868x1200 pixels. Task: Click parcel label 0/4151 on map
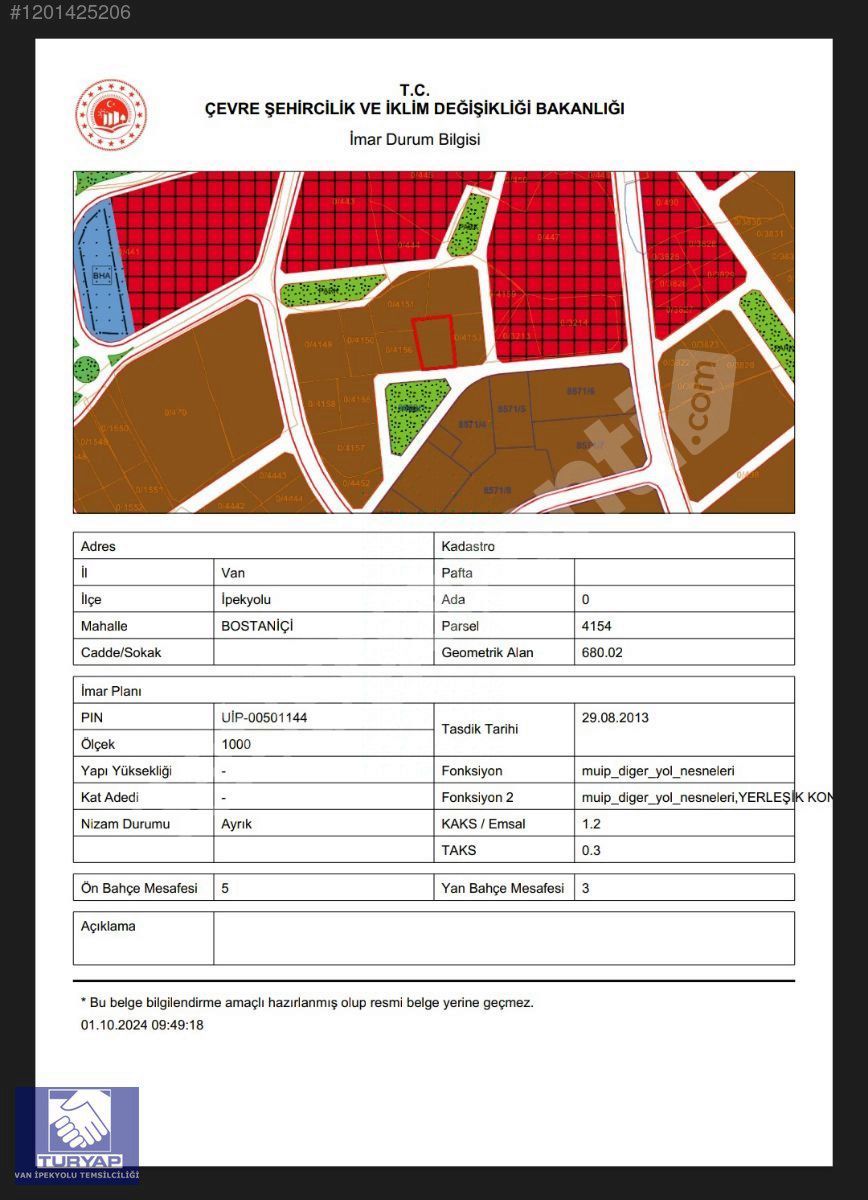click(x=399, y=303)
